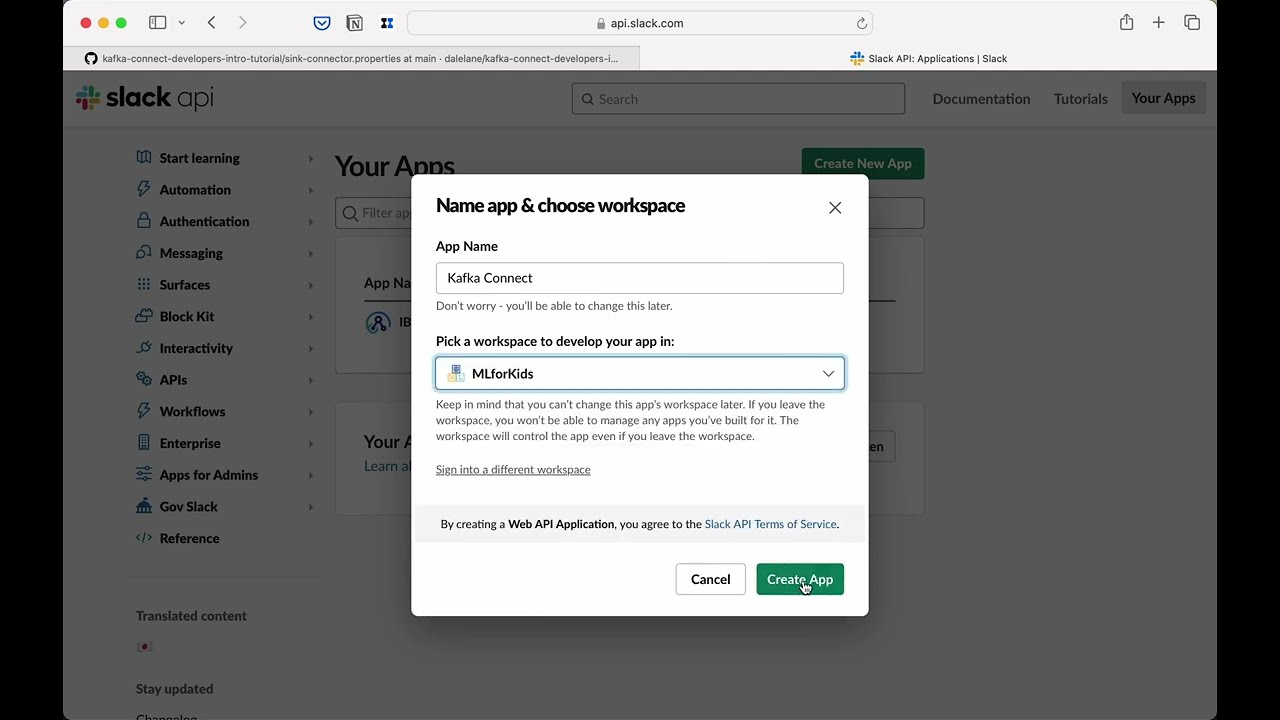The height and width of the screenshot is (720, 1280).
Task: Open Your Apps in top navigation
Action: (1163, 98)
